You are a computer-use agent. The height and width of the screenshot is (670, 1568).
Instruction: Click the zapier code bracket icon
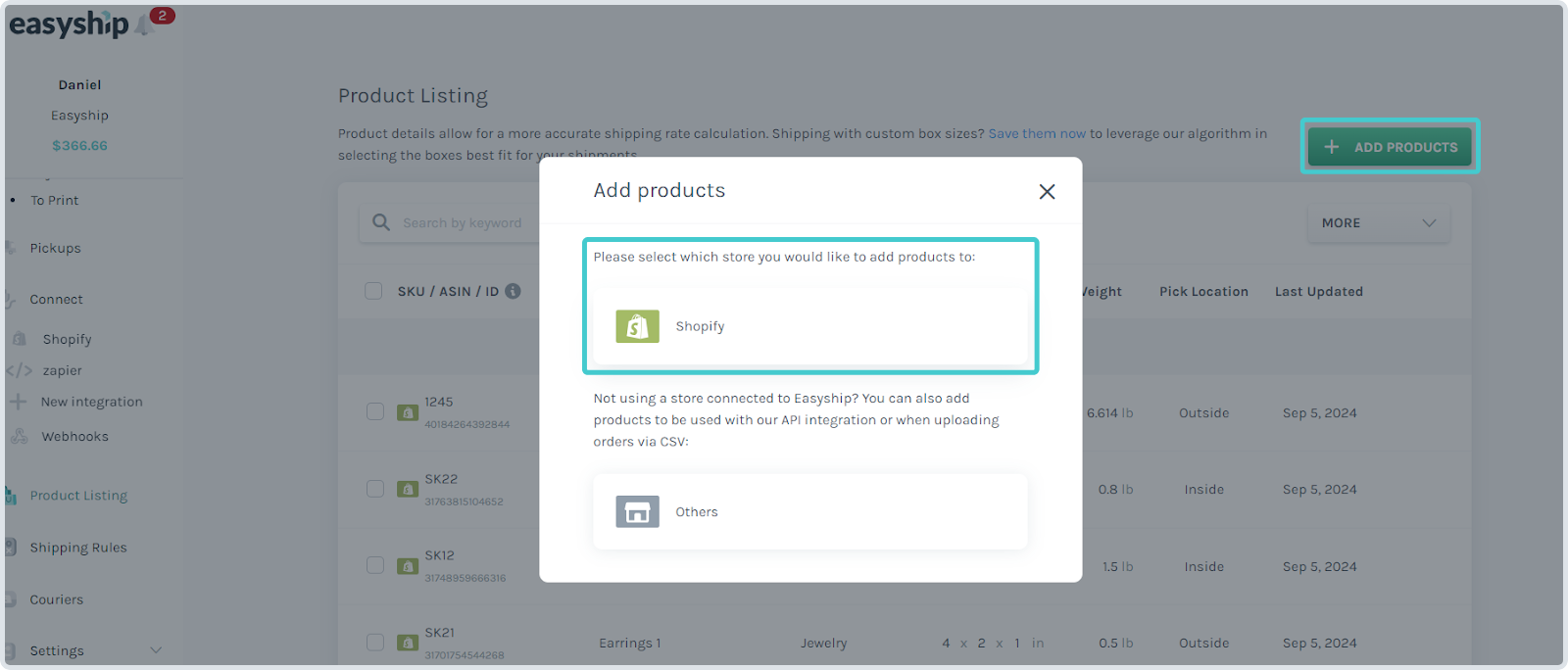pyautogui.click(x=20, y=370)
